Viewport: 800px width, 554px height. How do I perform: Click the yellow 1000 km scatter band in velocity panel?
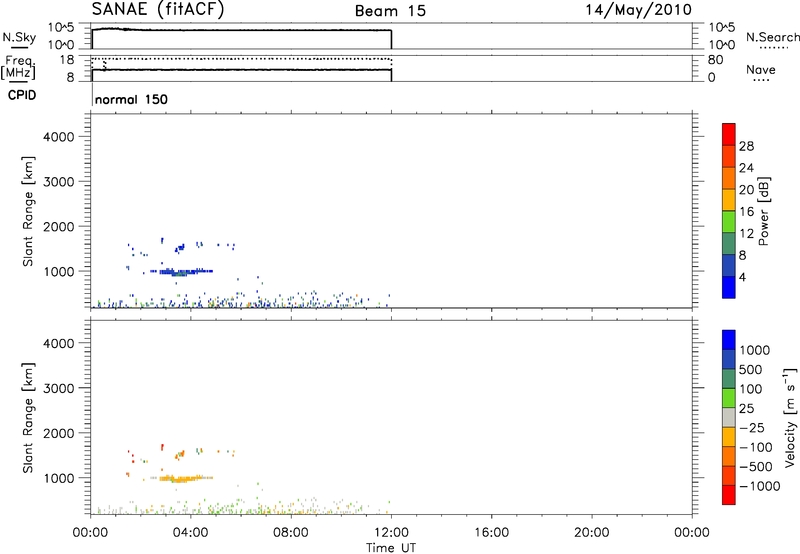click(183, 478)
